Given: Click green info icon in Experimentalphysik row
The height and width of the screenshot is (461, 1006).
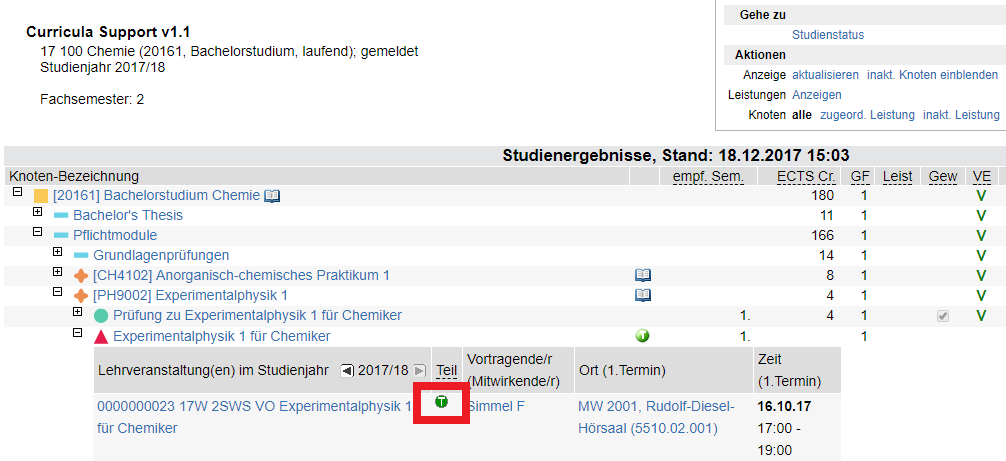Looking at the screenshot, I should [x=643, y=336].
